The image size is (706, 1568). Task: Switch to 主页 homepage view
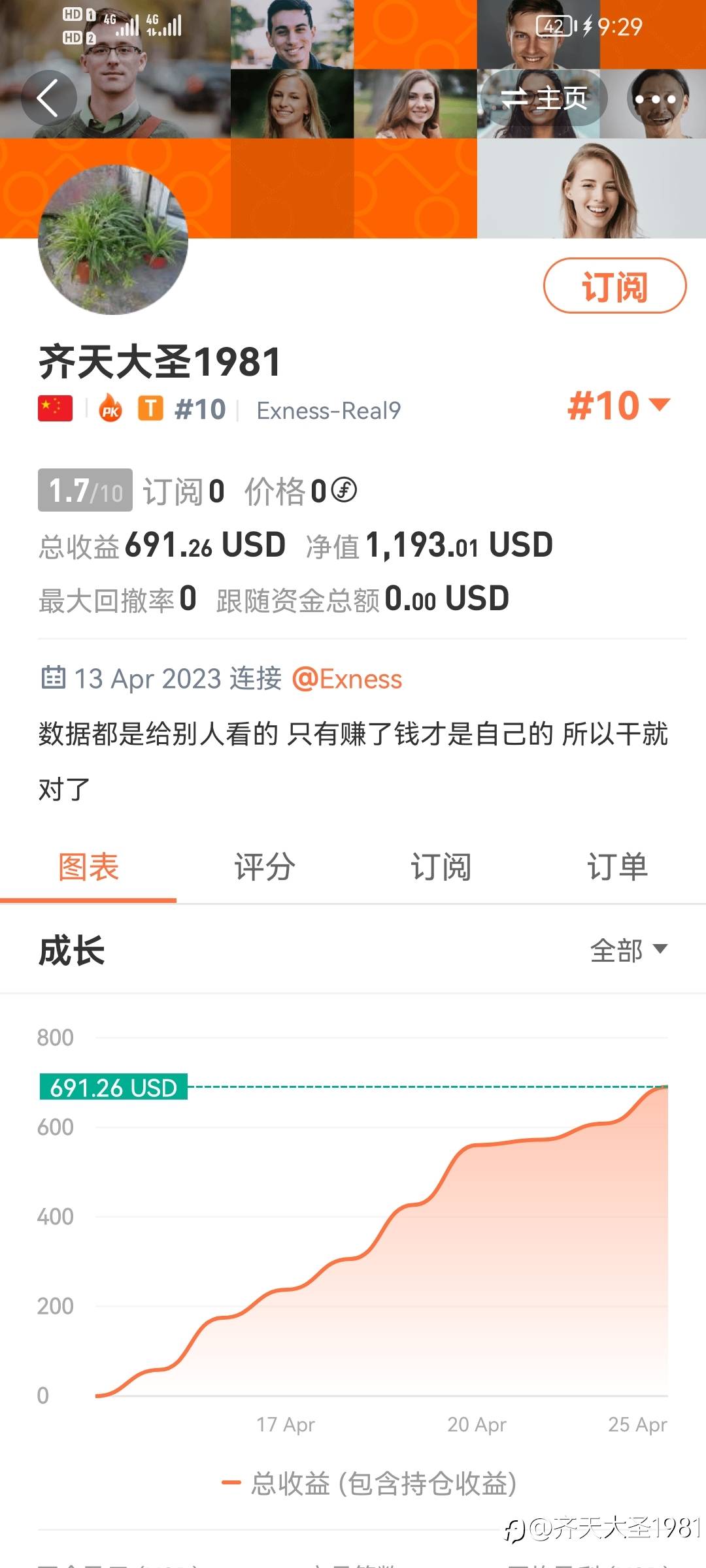(544, 99)
